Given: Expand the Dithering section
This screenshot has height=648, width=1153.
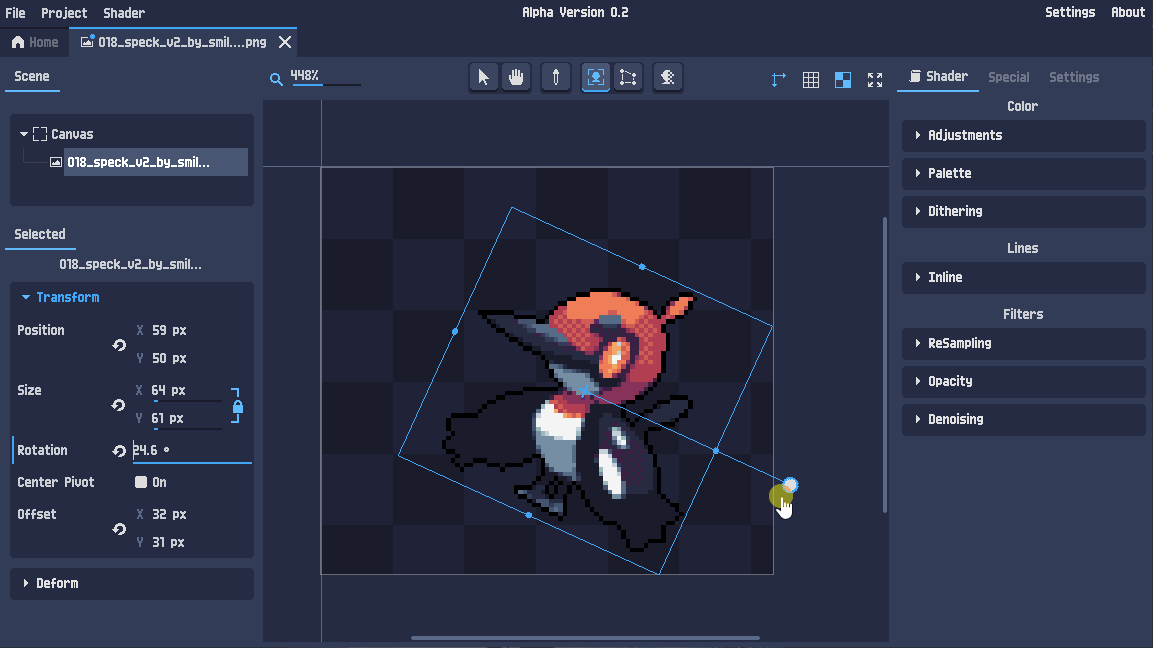Looking at the screenshot, I should coord(1024,212).
